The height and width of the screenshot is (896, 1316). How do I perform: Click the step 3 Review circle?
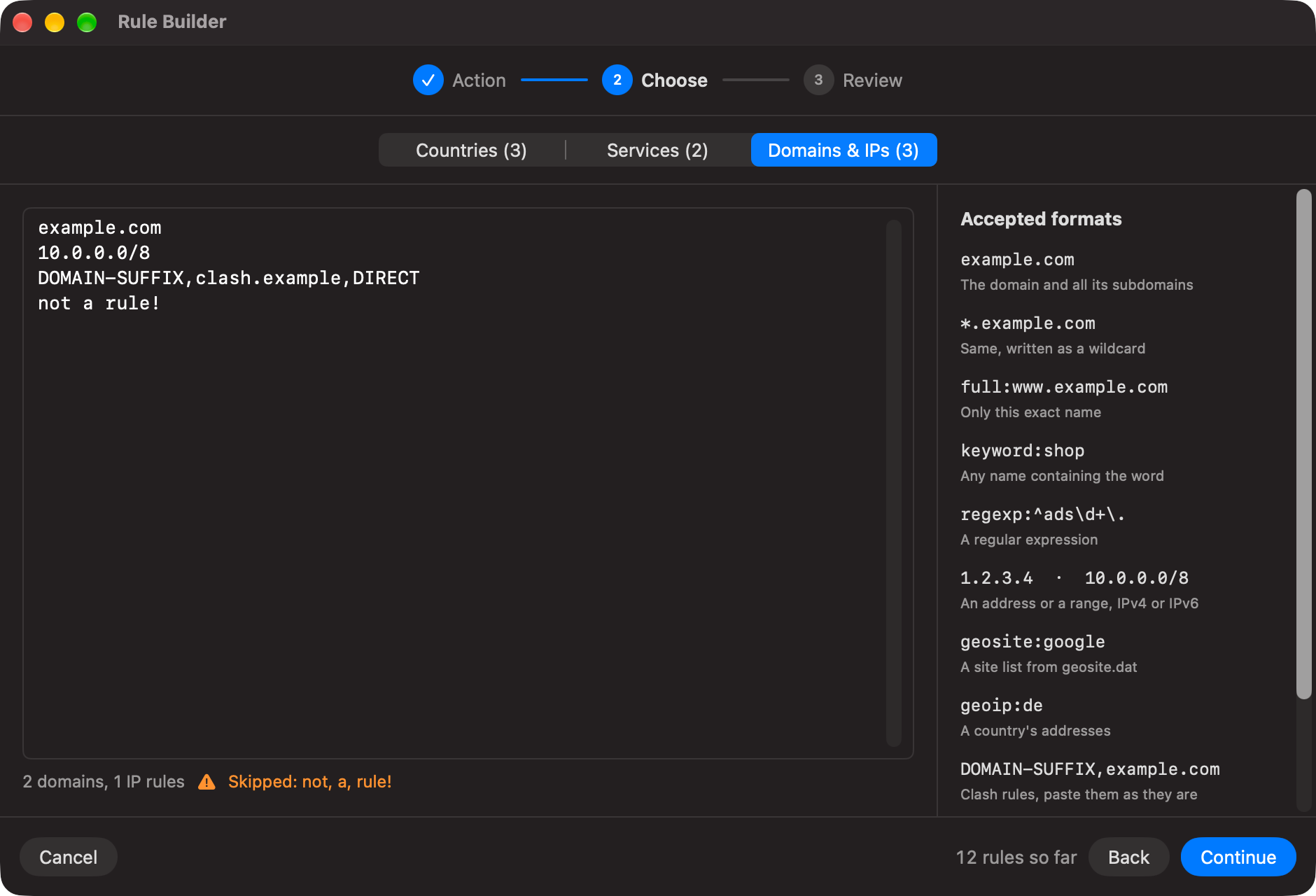pos(818,80)
